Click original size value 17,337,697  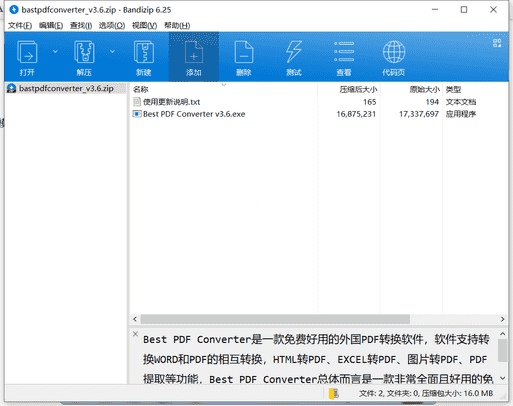pyautogui.click(x=419, y=114)
